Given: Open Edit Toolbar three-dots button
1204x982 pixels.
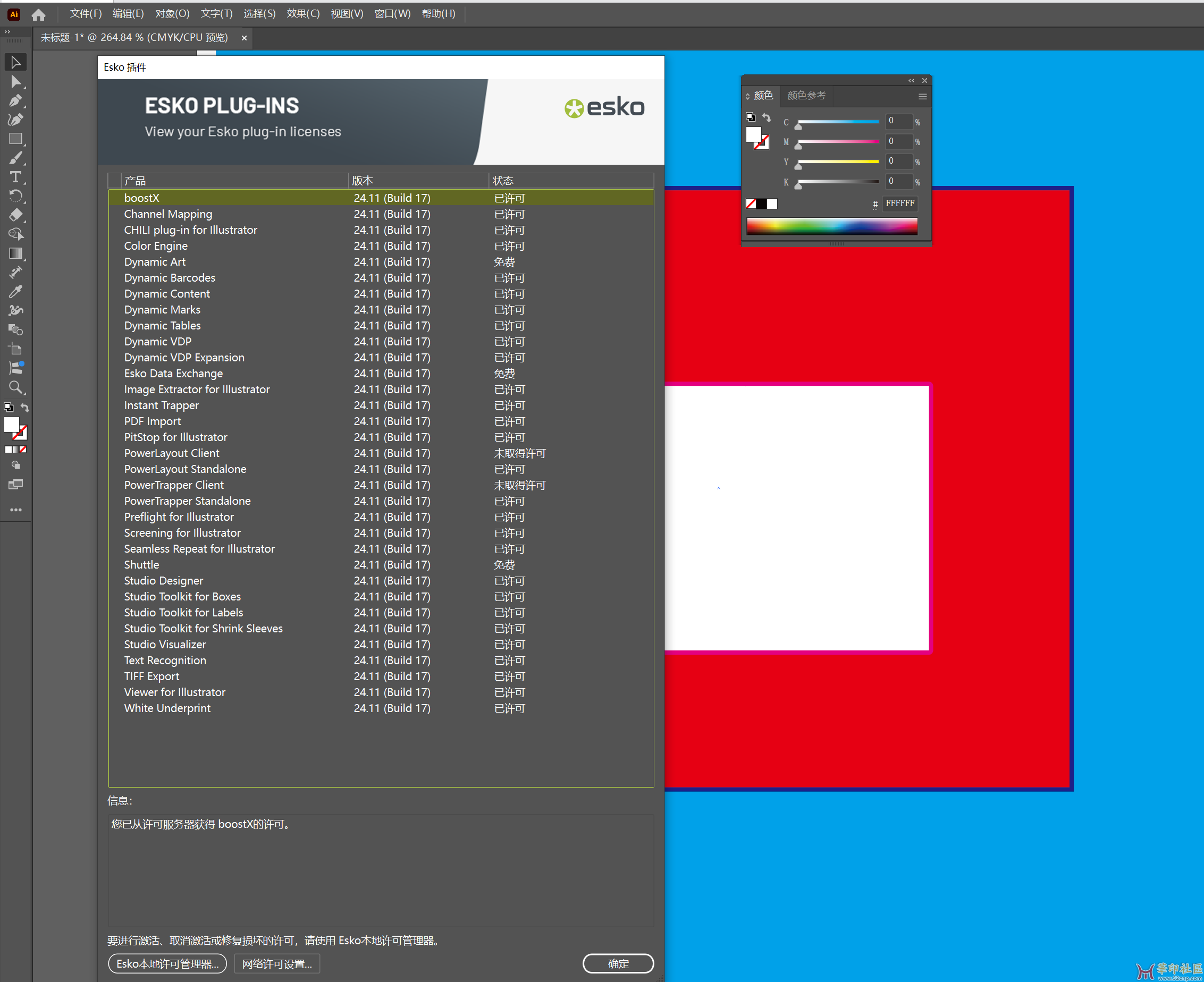Looking at the screenshot, I should coord(16,510).
